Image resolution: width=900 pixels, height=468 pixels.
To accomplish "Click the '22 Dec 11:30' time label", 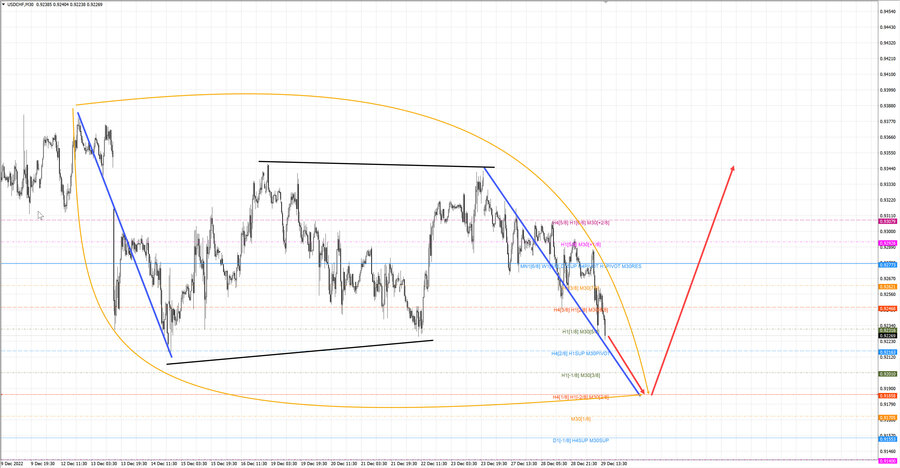I will [433, 463].
